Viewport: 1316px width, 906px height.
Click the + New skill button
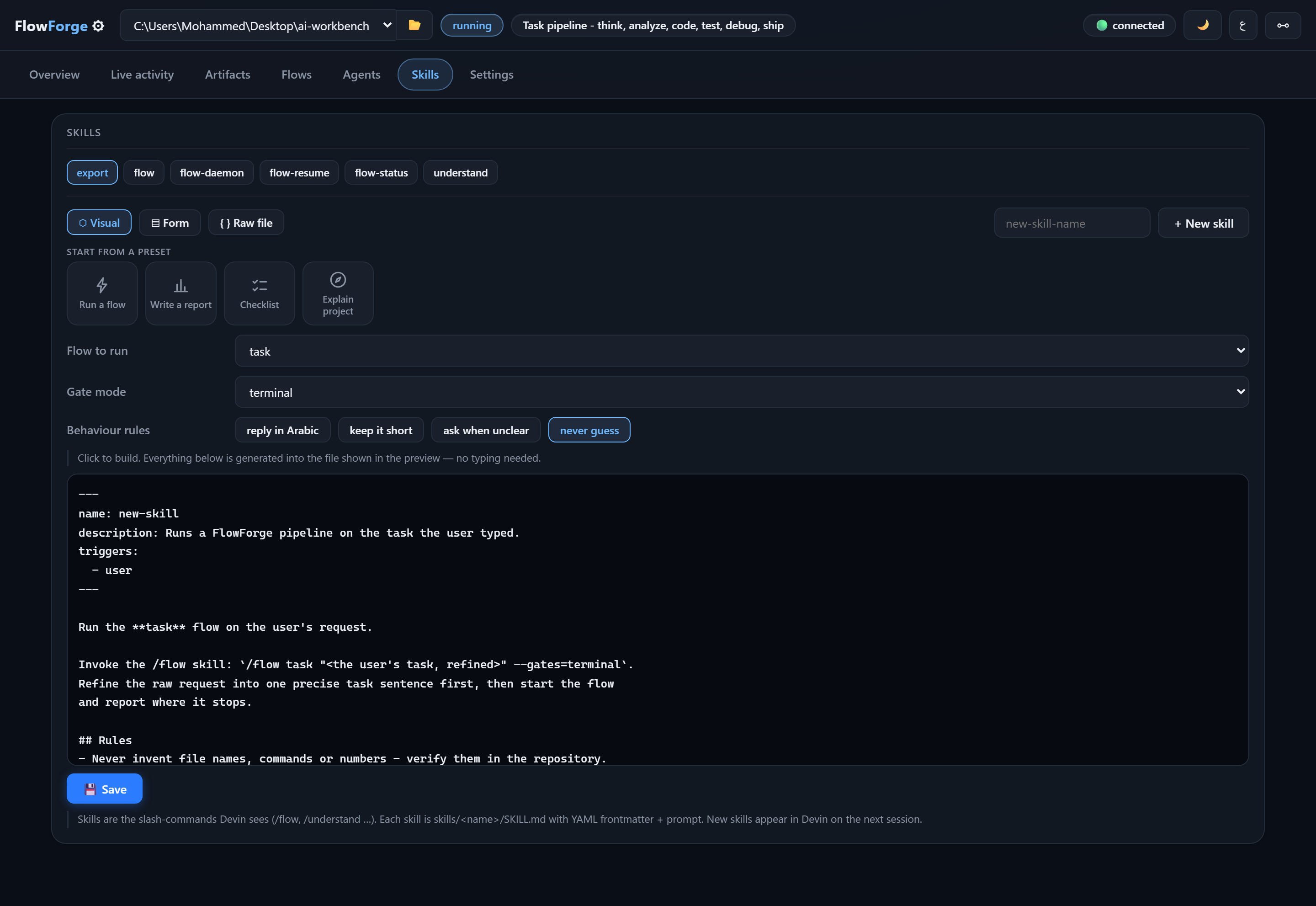pyautogui.click(x=1203, y=223)
